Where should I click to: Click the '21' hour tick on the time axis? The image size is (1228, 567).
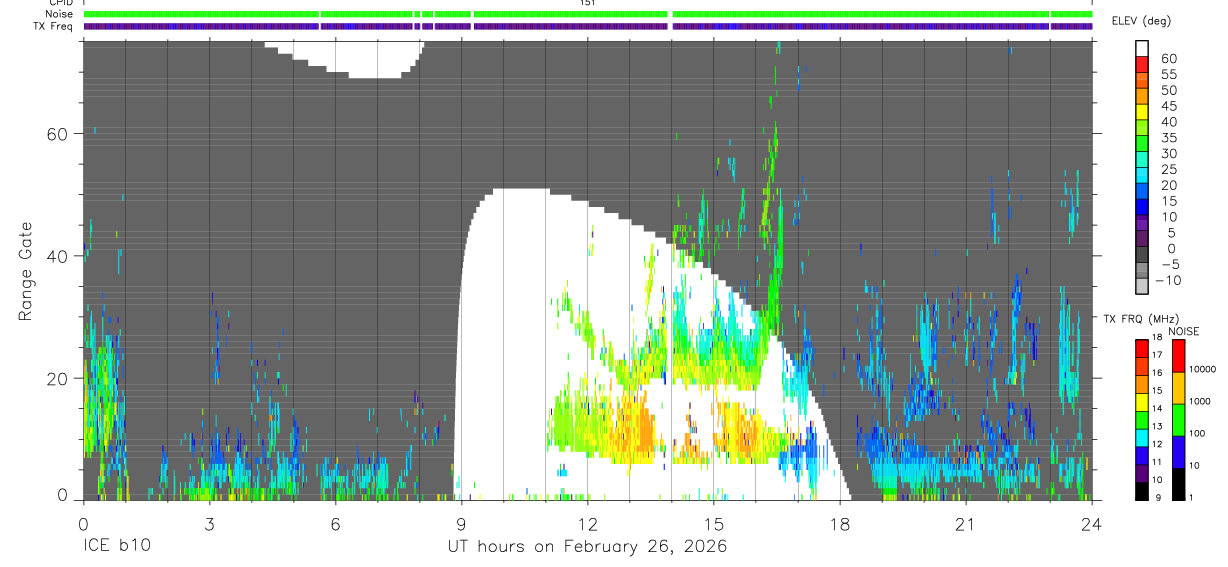point(966,524)
